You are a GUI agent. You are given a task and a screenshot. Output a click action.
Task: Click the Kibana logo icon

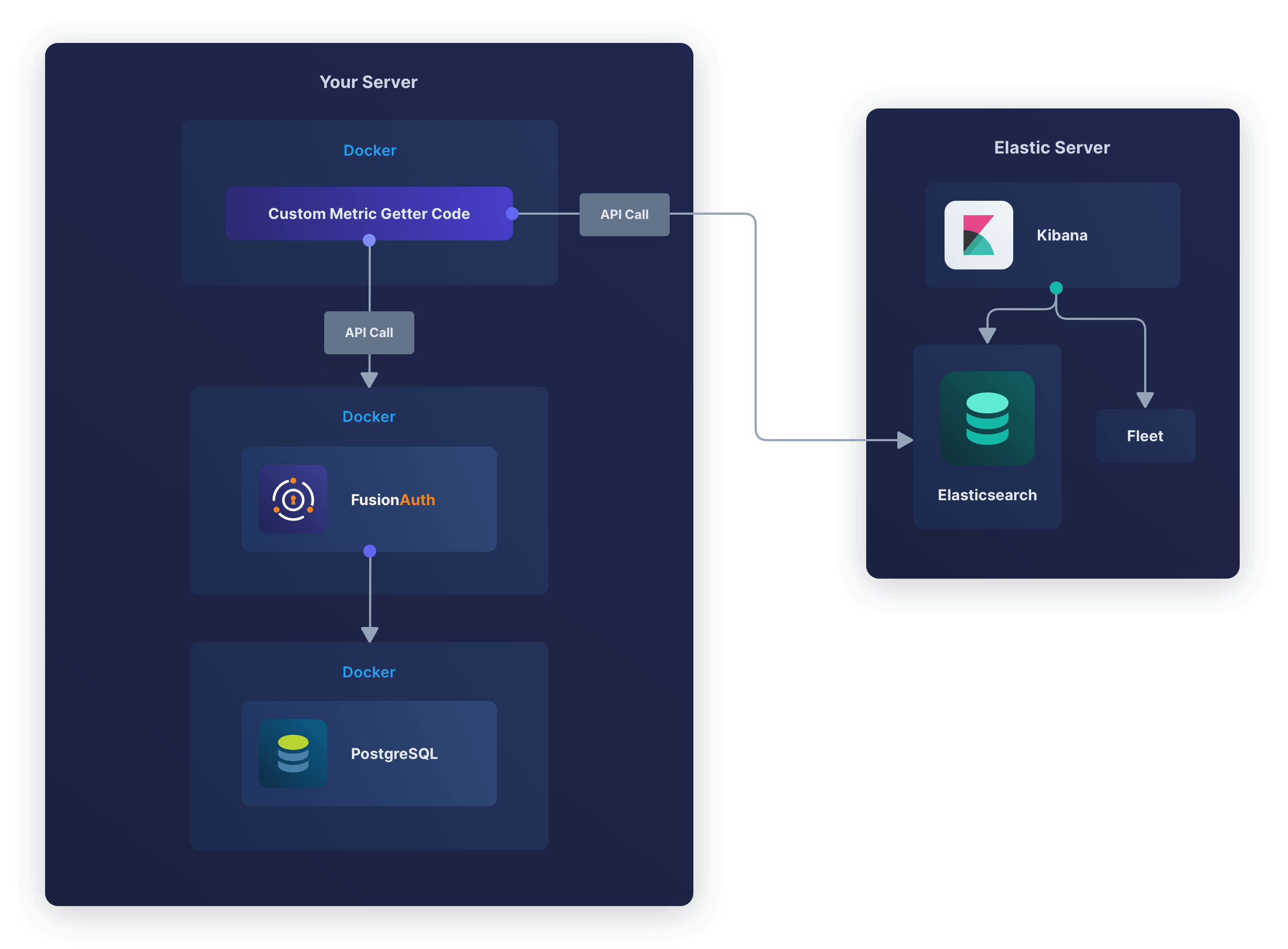pos(978,235)
